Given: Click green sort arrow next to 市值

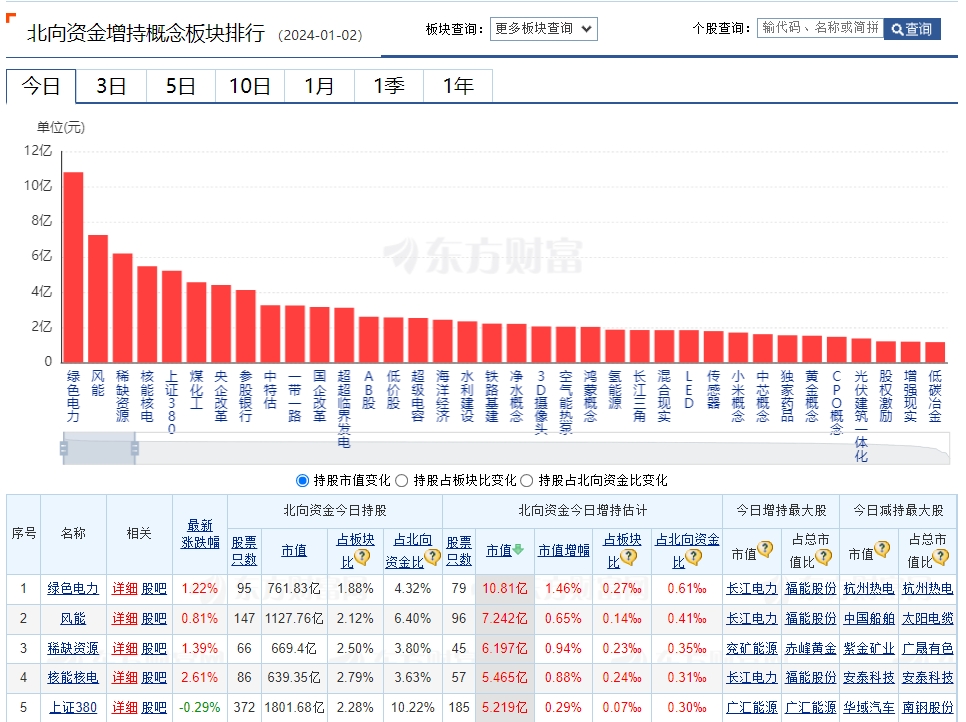Looking at the screenshot, I should (x=519, y=549).
